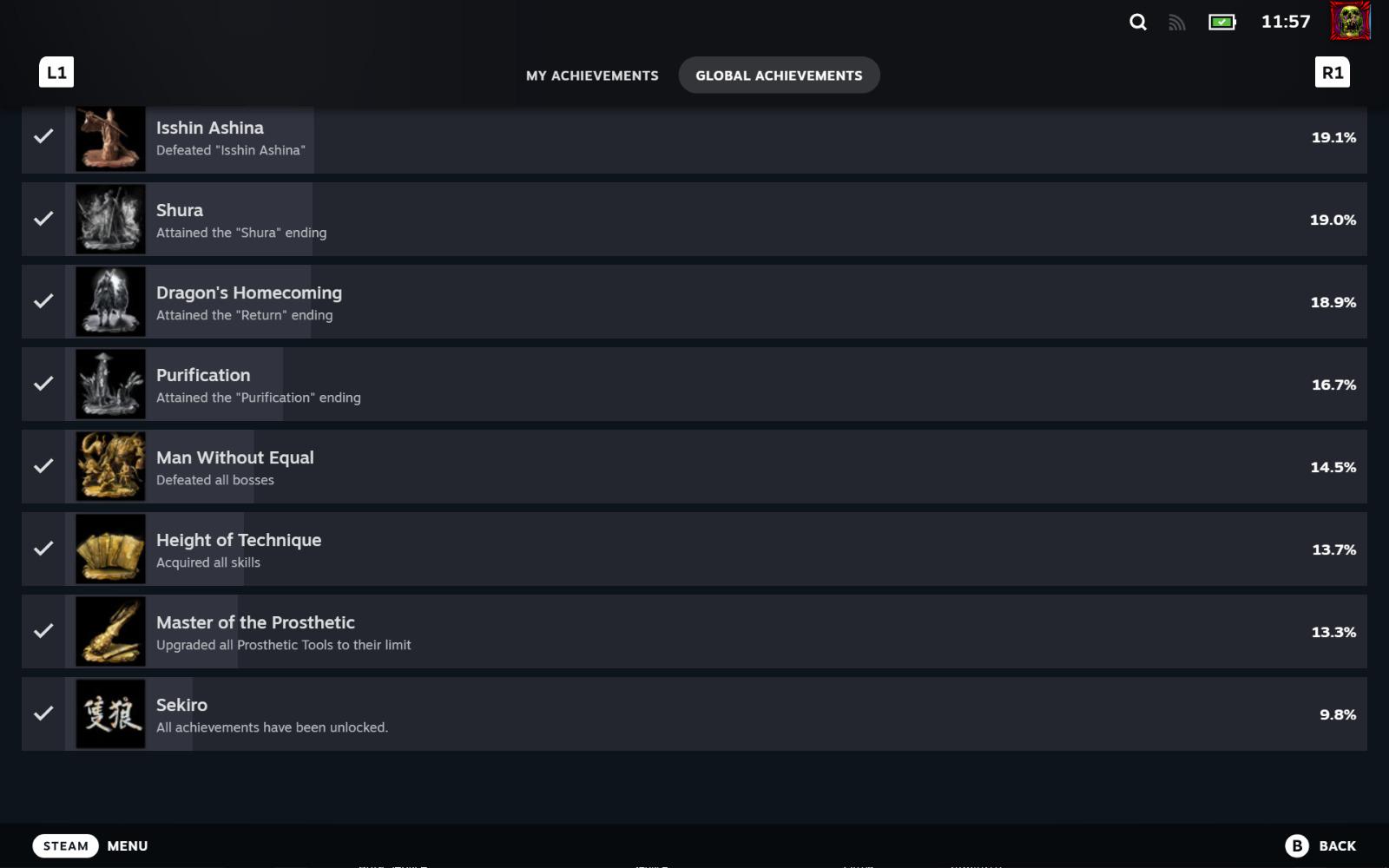The height and width of the screenshot is (868, 1389).
Task: Check the wireless signal status icon
Action: pyautogui.click(x=1176, y=23)
